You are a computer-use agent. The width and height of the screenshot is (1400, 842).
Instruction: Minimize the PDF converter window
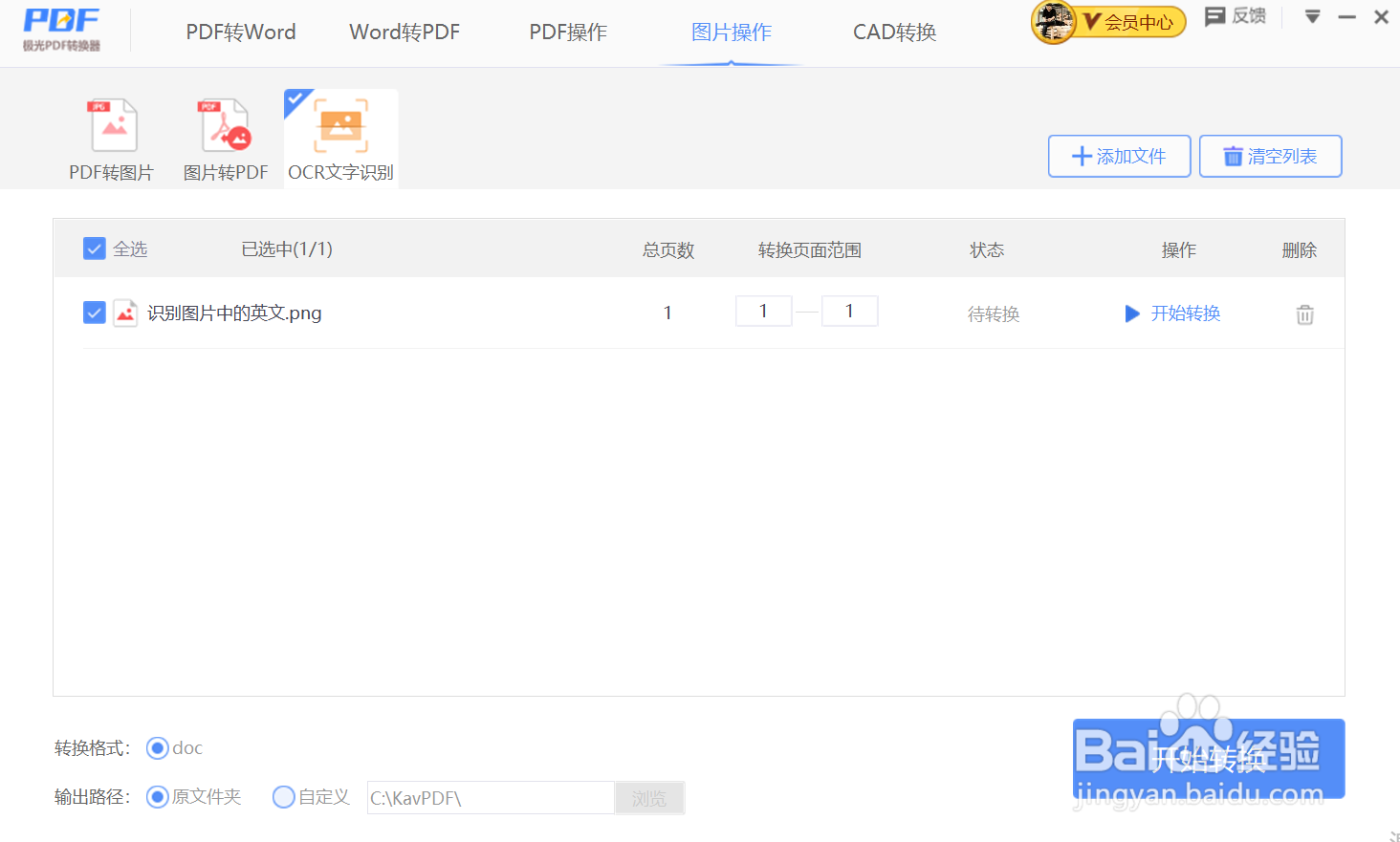1346,17
